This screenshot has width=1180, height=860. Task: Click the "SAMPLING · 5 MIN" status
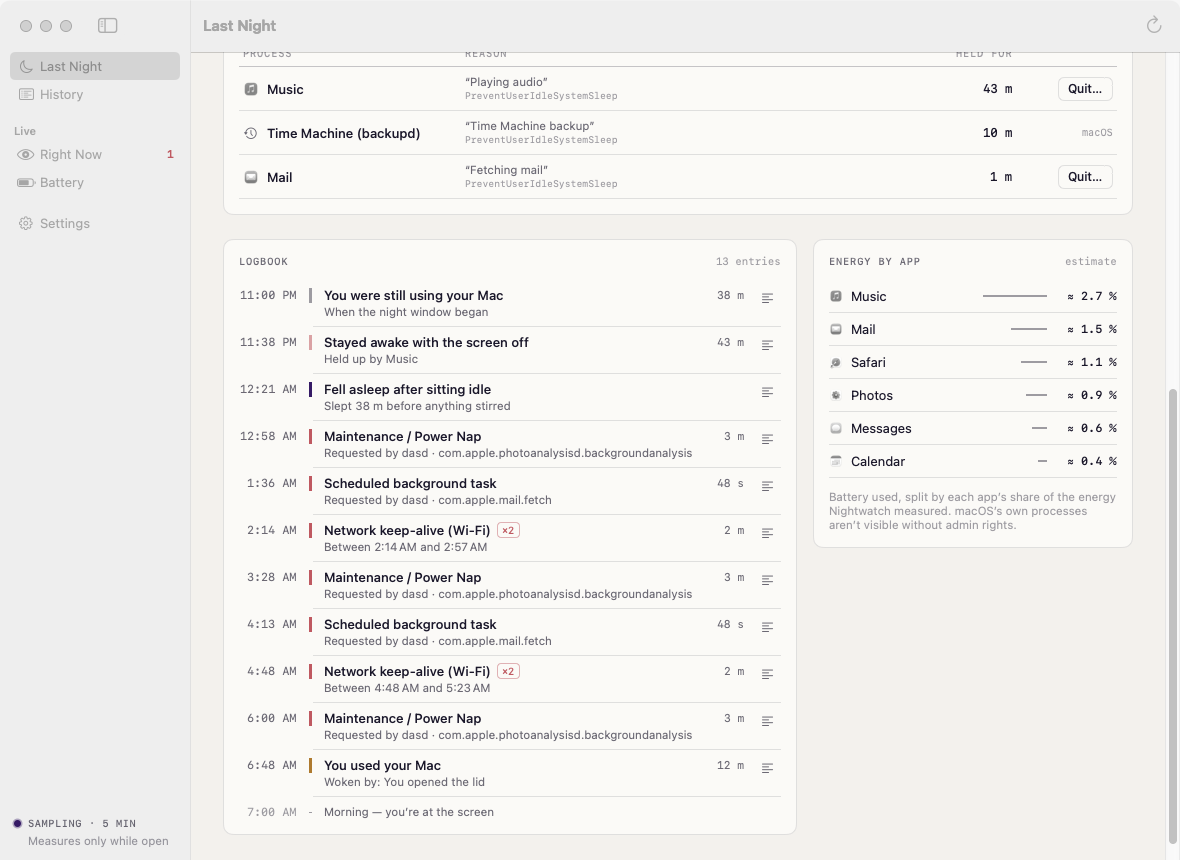point(82,824)
